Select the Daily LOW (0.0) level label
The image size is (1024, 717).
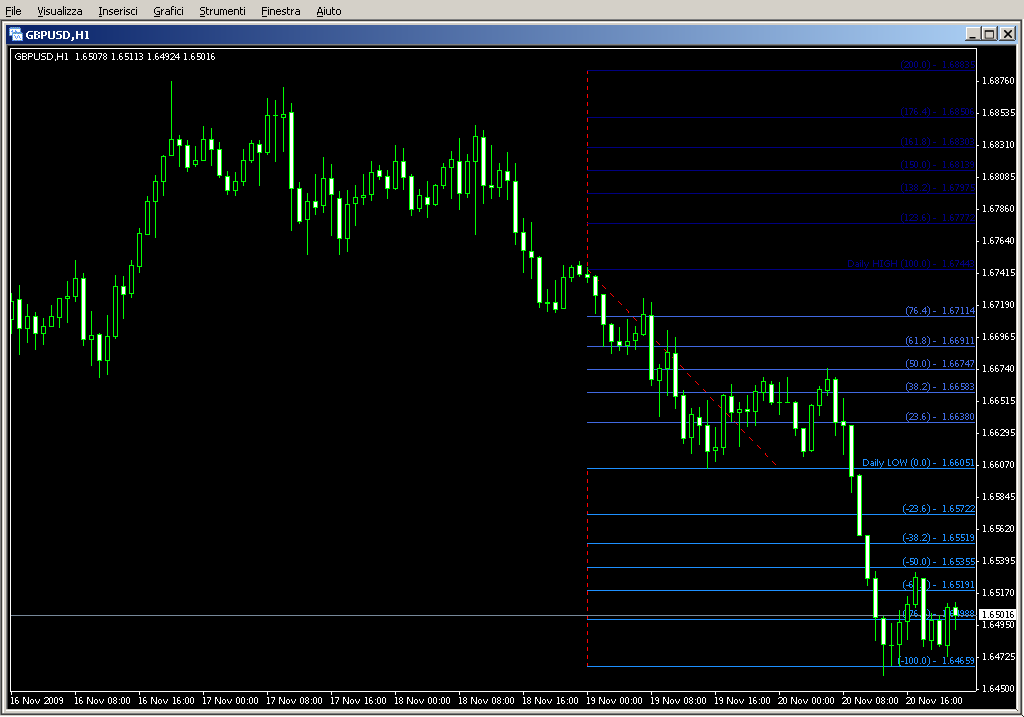918,463
